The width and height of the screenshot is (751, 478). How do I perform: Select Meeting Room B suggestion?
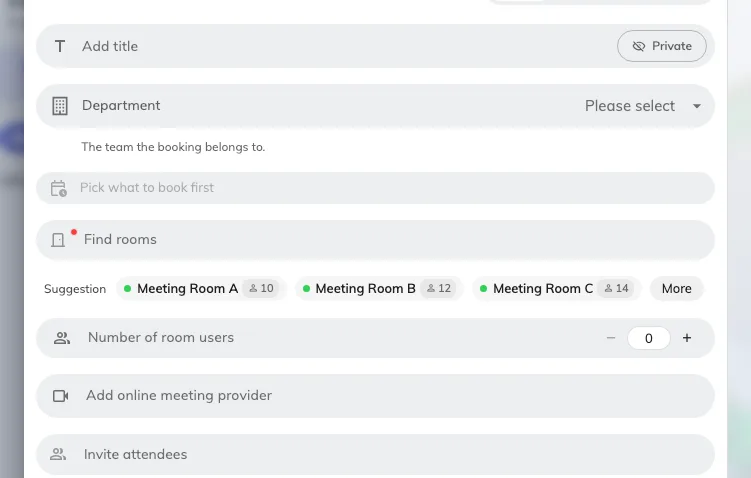coord(379,288)
